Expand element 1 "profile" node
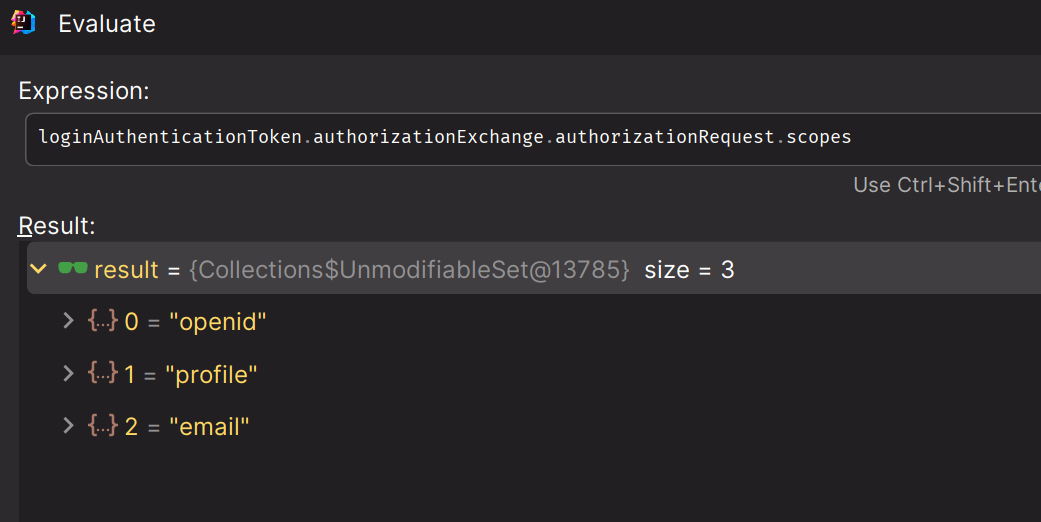 coord(68,374)
